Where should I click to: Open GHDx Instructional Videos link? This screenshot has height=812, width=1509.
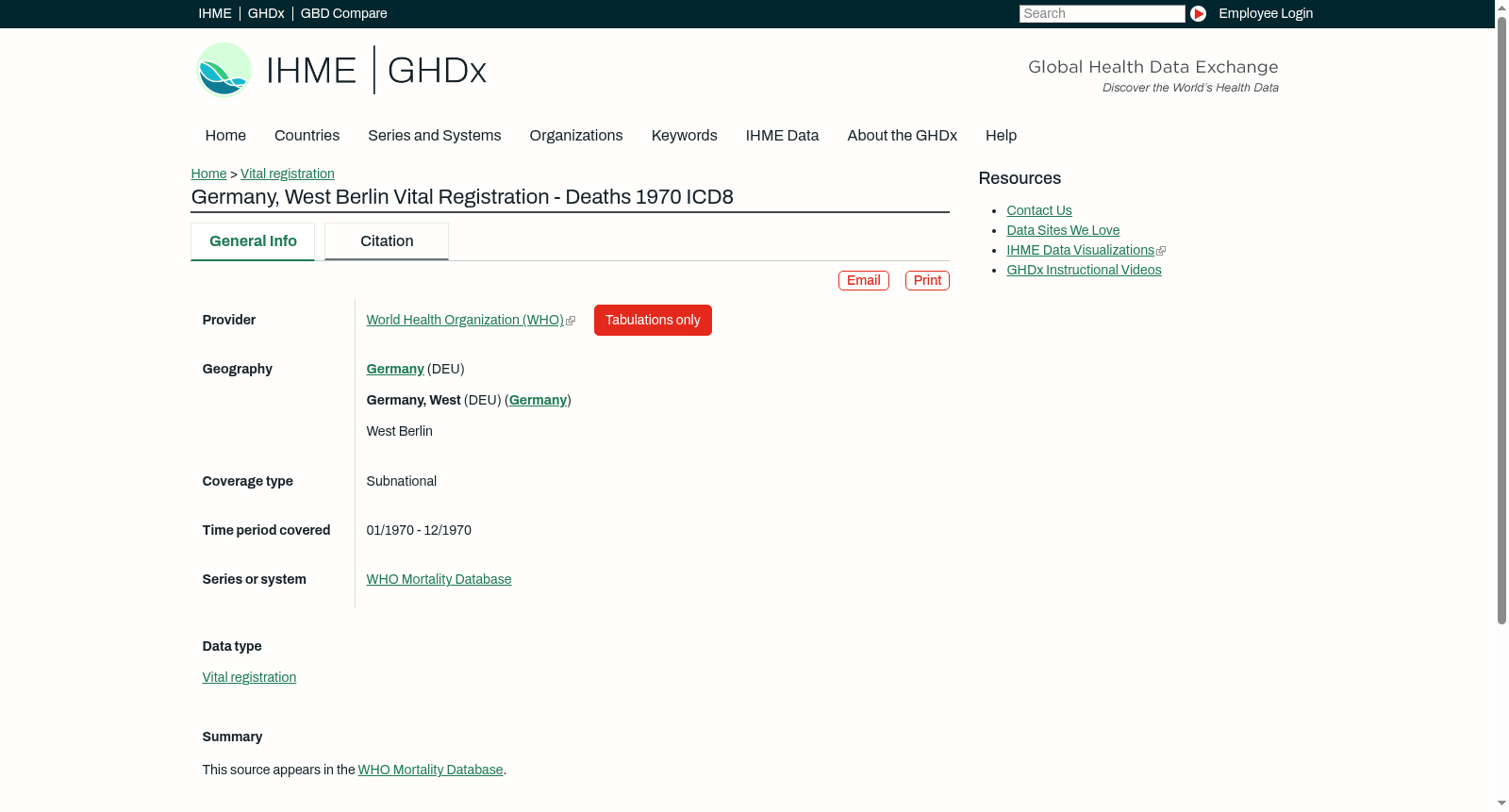pyautogui.click(x=1084, y=271)
